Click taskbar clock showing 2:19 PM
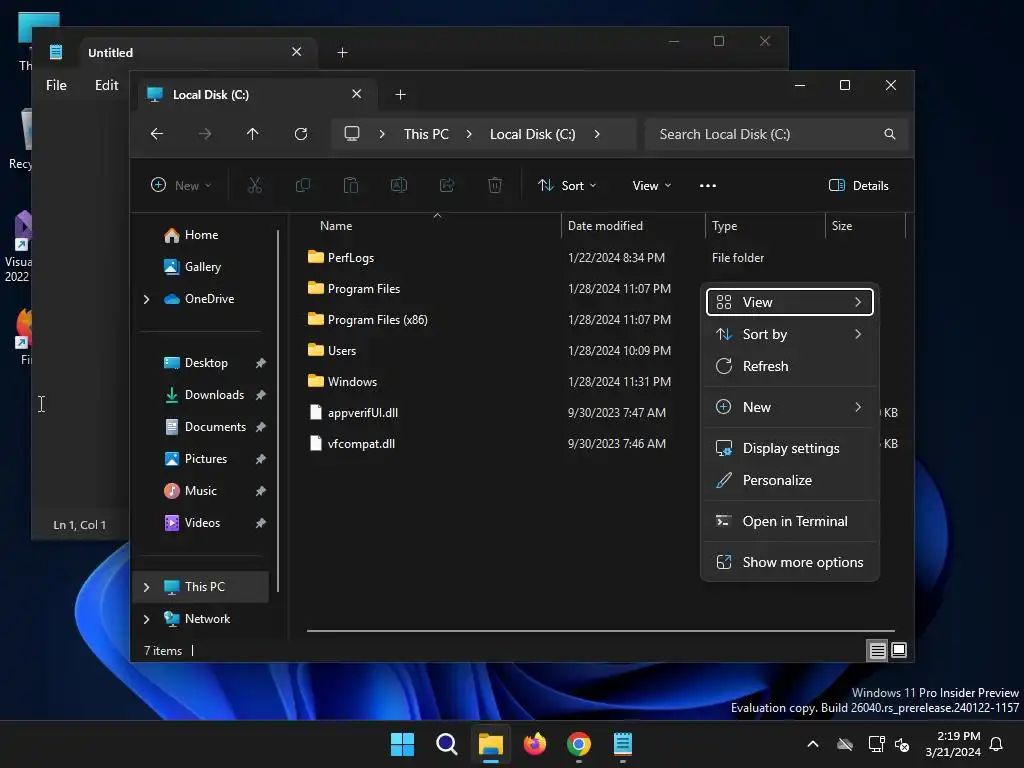Image resolution: width=1024 pixels, height=768 pixels. [953, 744]
